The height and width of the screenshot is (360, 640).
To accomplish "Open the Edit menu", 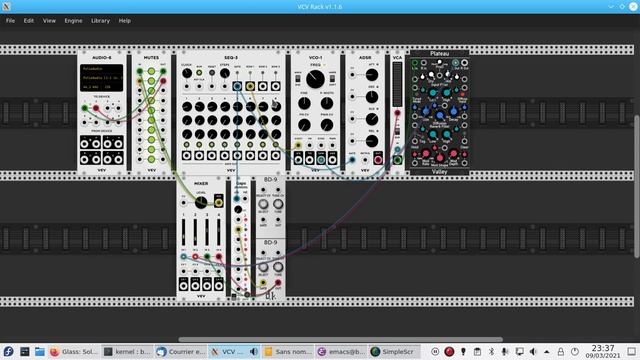I will coord(29,20).
